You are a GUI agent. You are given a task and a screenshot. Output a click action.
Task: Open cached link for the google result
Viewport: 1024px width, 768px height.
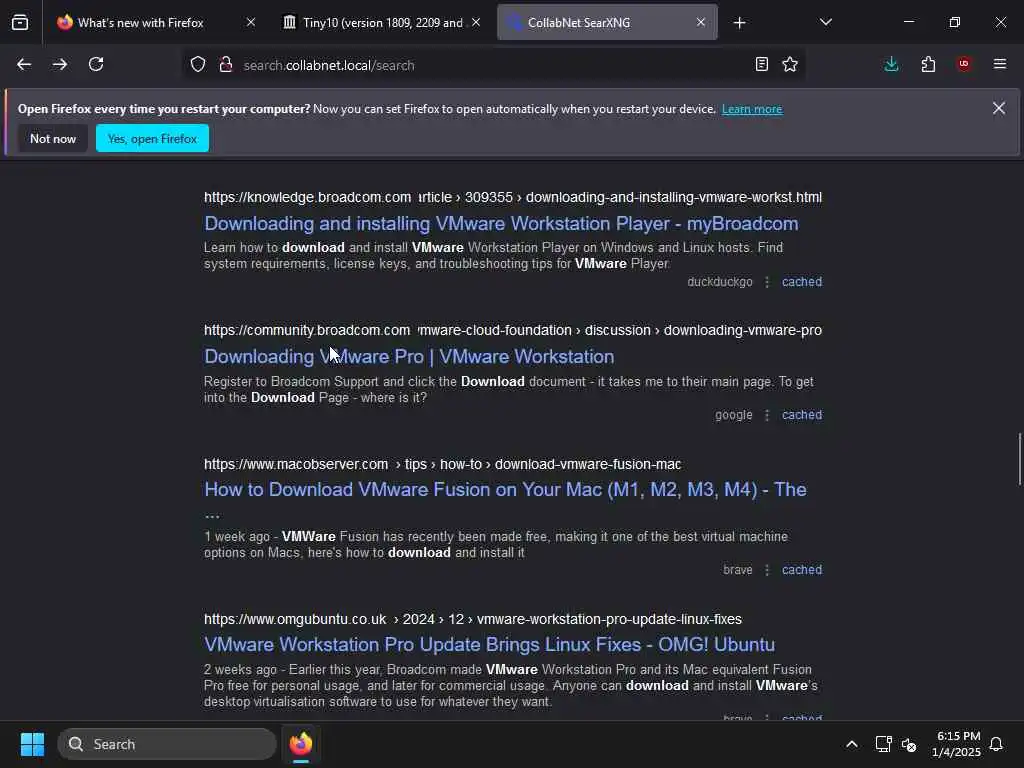click(x=802, y=415)
